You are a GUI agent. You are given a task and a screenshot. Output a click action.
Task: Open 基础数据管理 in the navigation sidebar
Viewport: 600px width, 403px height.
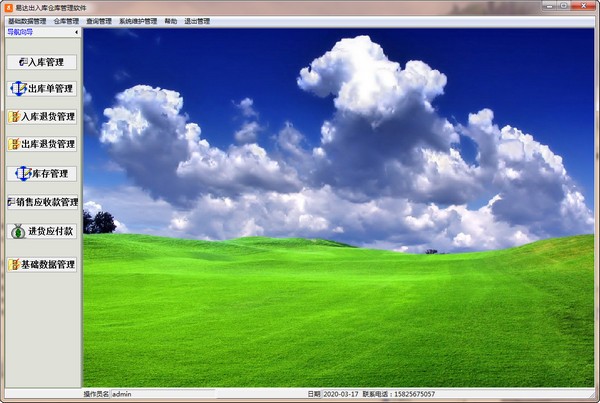pyautogui.click(x=42, y=264)
